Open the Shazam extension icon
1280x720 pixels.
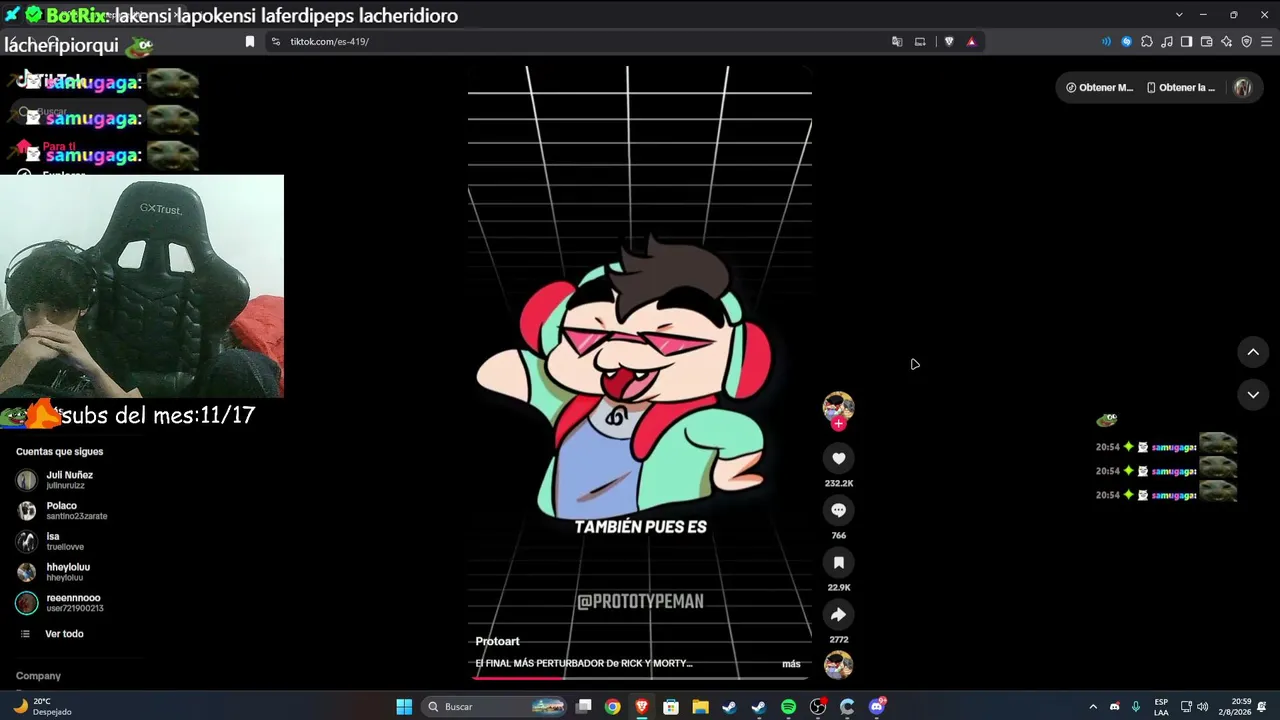(1127, 42)
